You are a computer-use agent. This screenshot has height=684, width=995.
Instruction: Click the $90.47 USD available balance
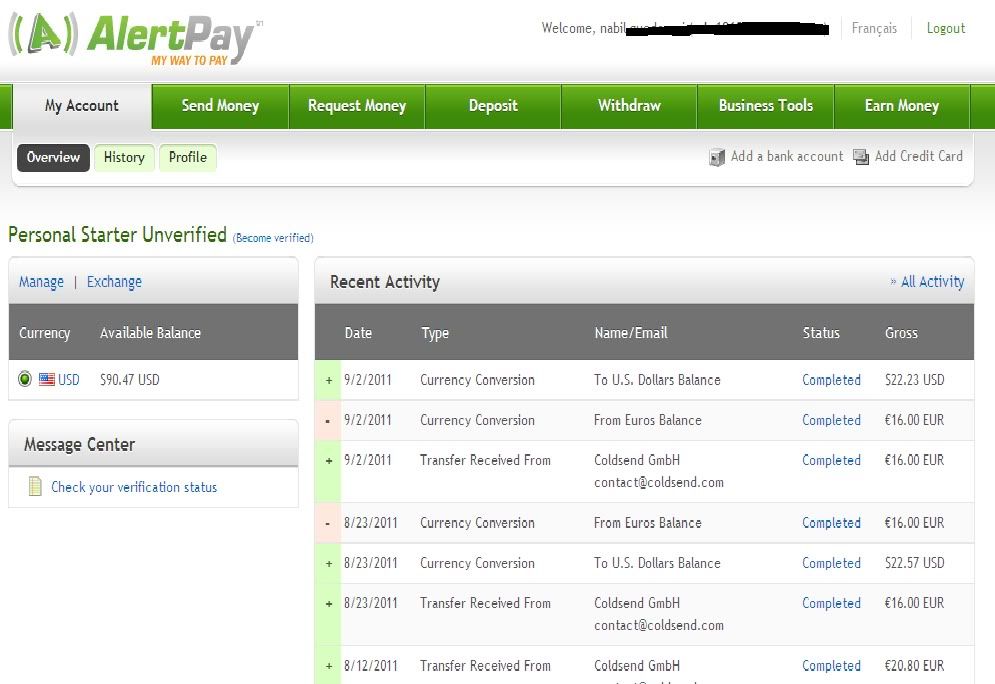[x=129, y=379]
